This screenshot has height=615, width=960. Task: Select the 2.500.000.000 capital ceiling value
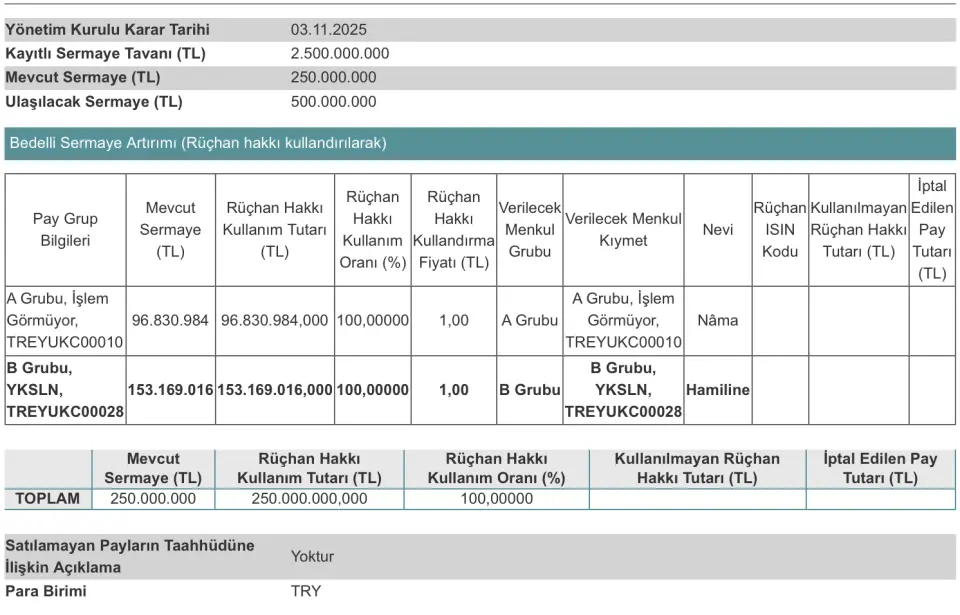pos(340,54)
